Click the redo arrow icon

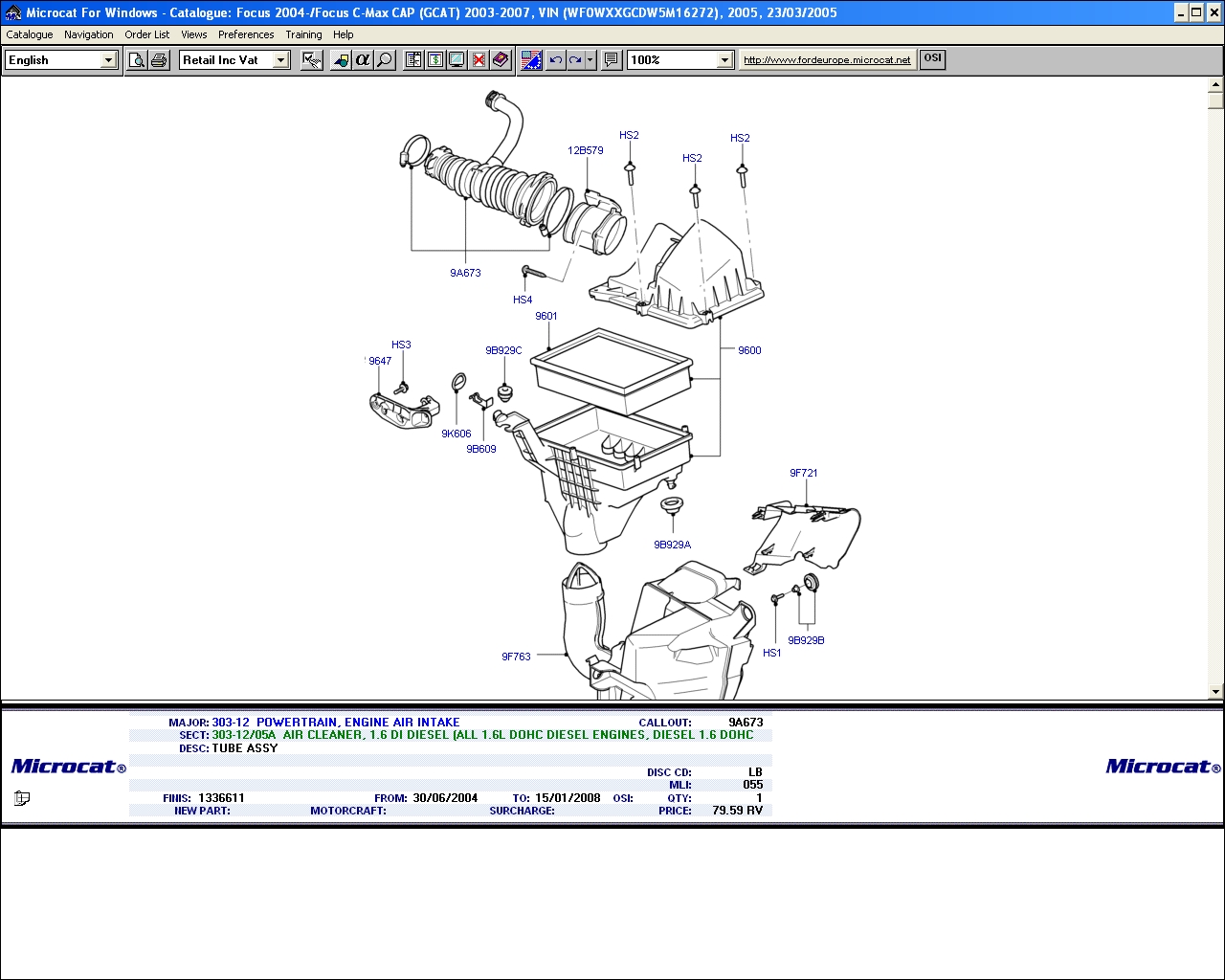pos(576,60)
